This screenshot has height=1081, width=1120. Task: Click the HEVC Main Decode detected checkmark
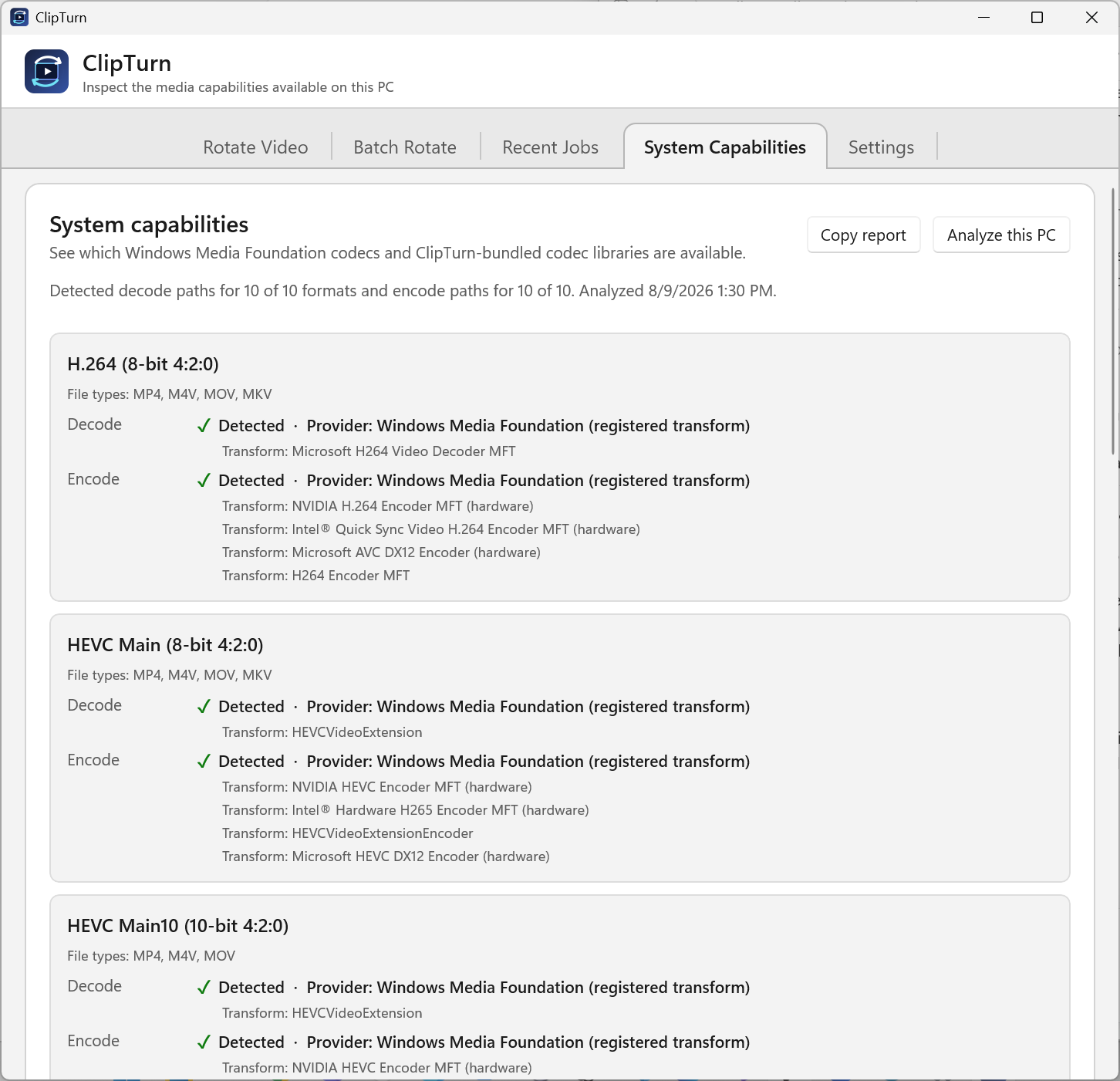[x=204, y=707]
